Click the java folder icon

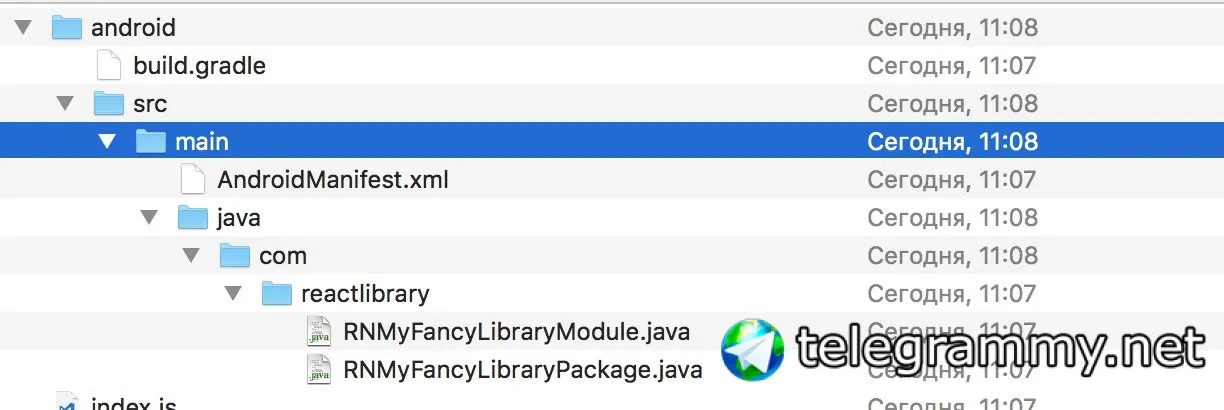click(x=192, y=218)
